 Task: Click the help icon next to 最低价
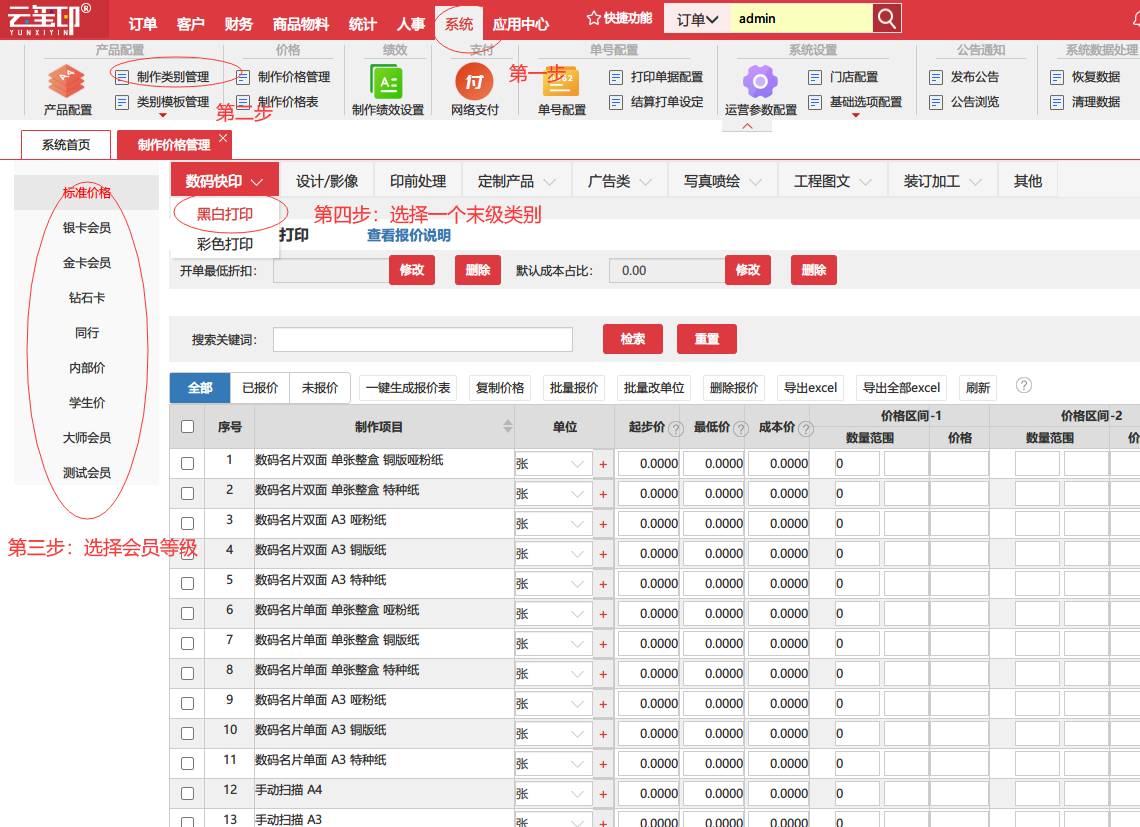[x=741, y=429]
